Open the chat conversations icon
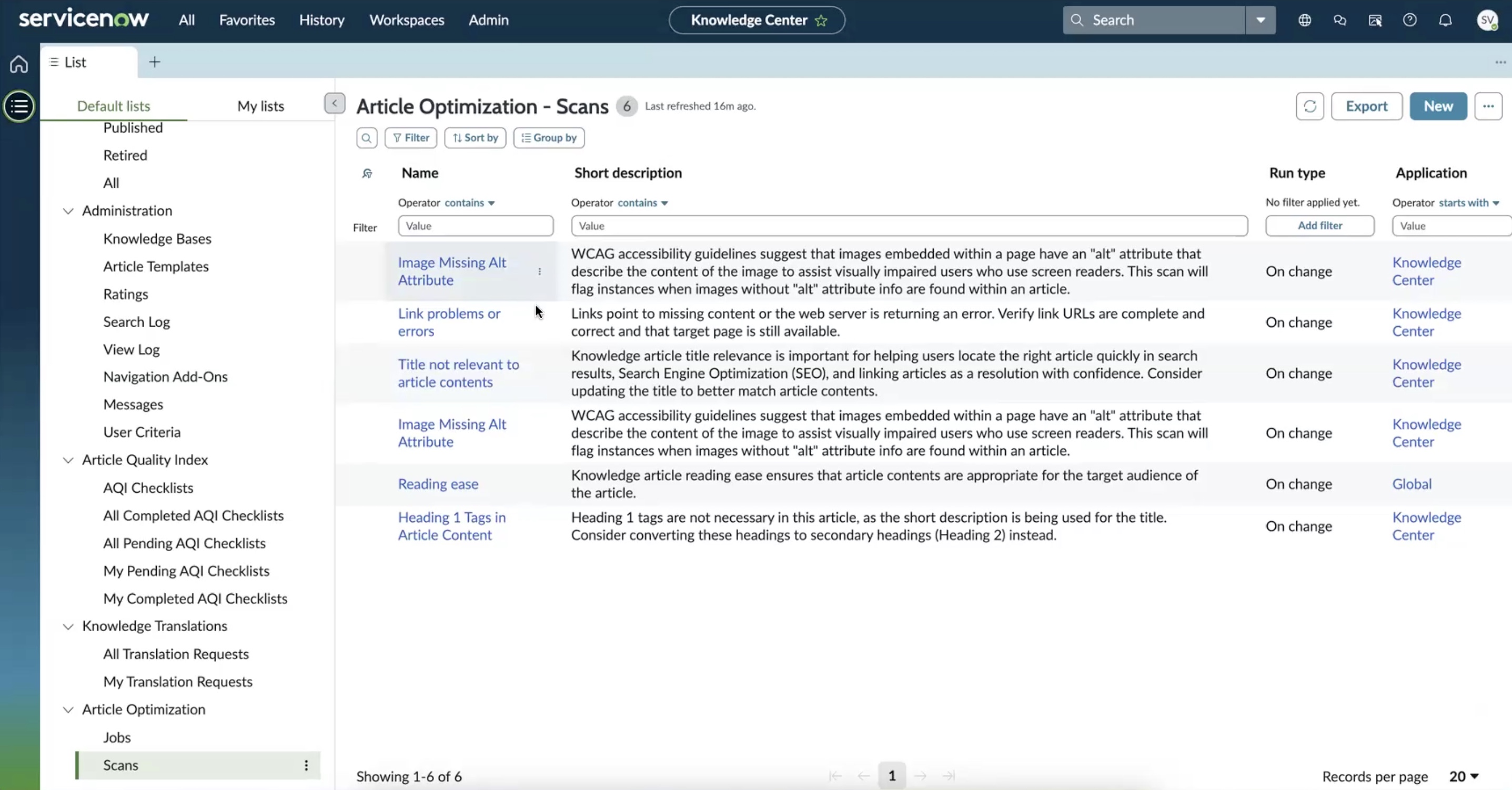The height and width of the screenshot is (790, 1512). 1339,20
